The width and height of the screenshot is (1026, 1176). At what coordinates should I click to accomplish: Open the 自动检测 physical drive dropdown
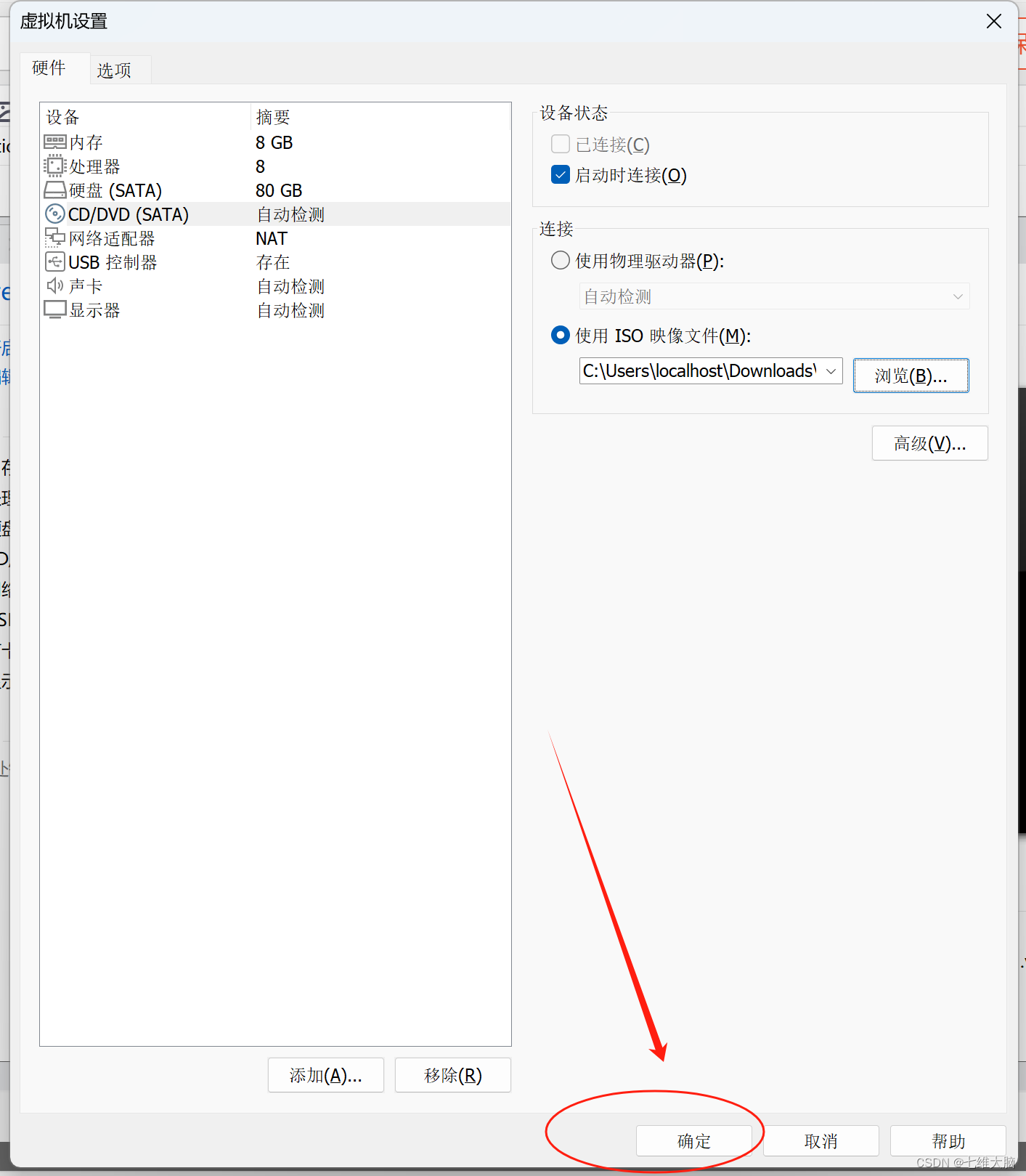click(774, 296)
